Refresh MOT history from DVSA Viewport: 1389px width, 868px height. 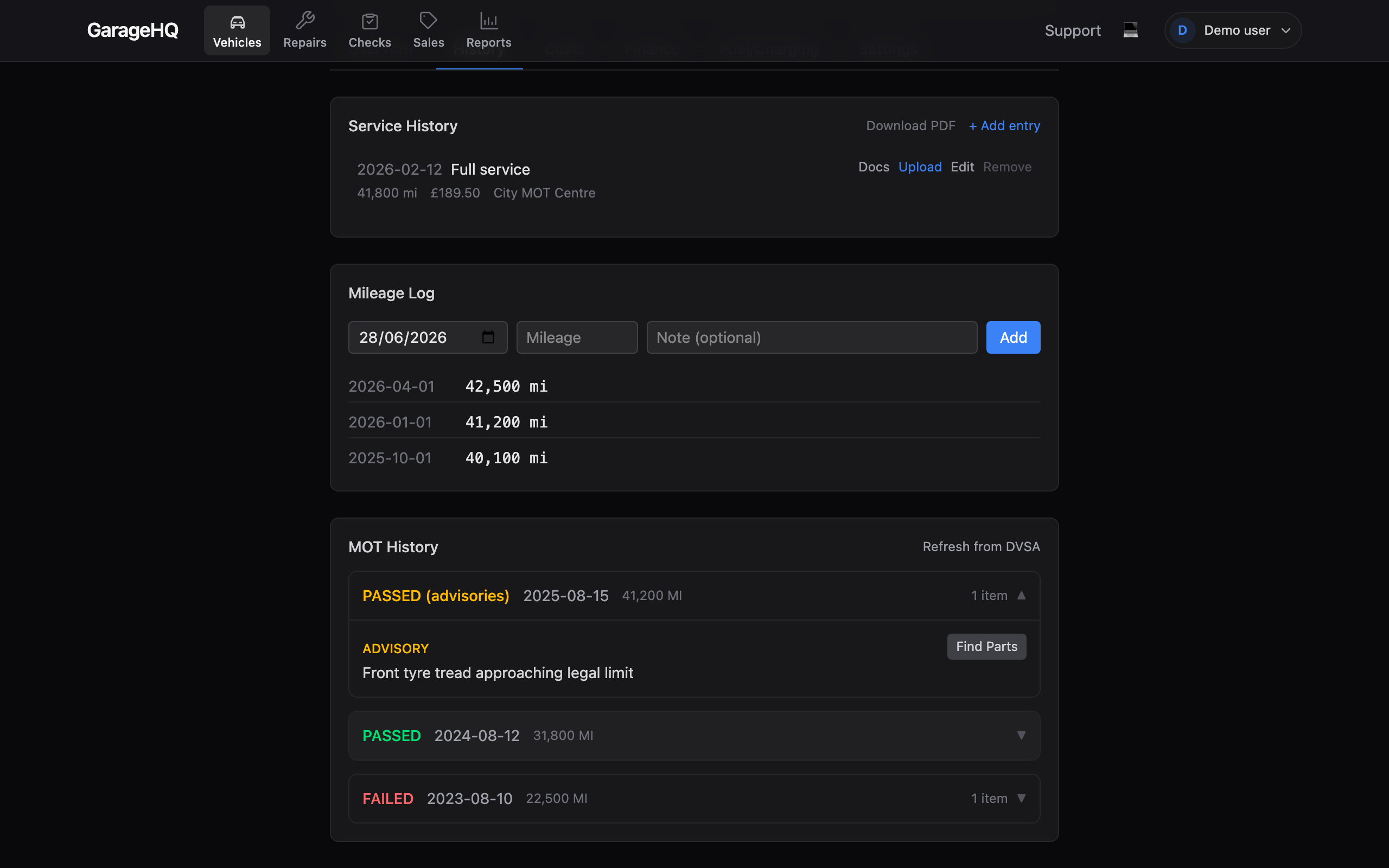(x=981, y=546)
